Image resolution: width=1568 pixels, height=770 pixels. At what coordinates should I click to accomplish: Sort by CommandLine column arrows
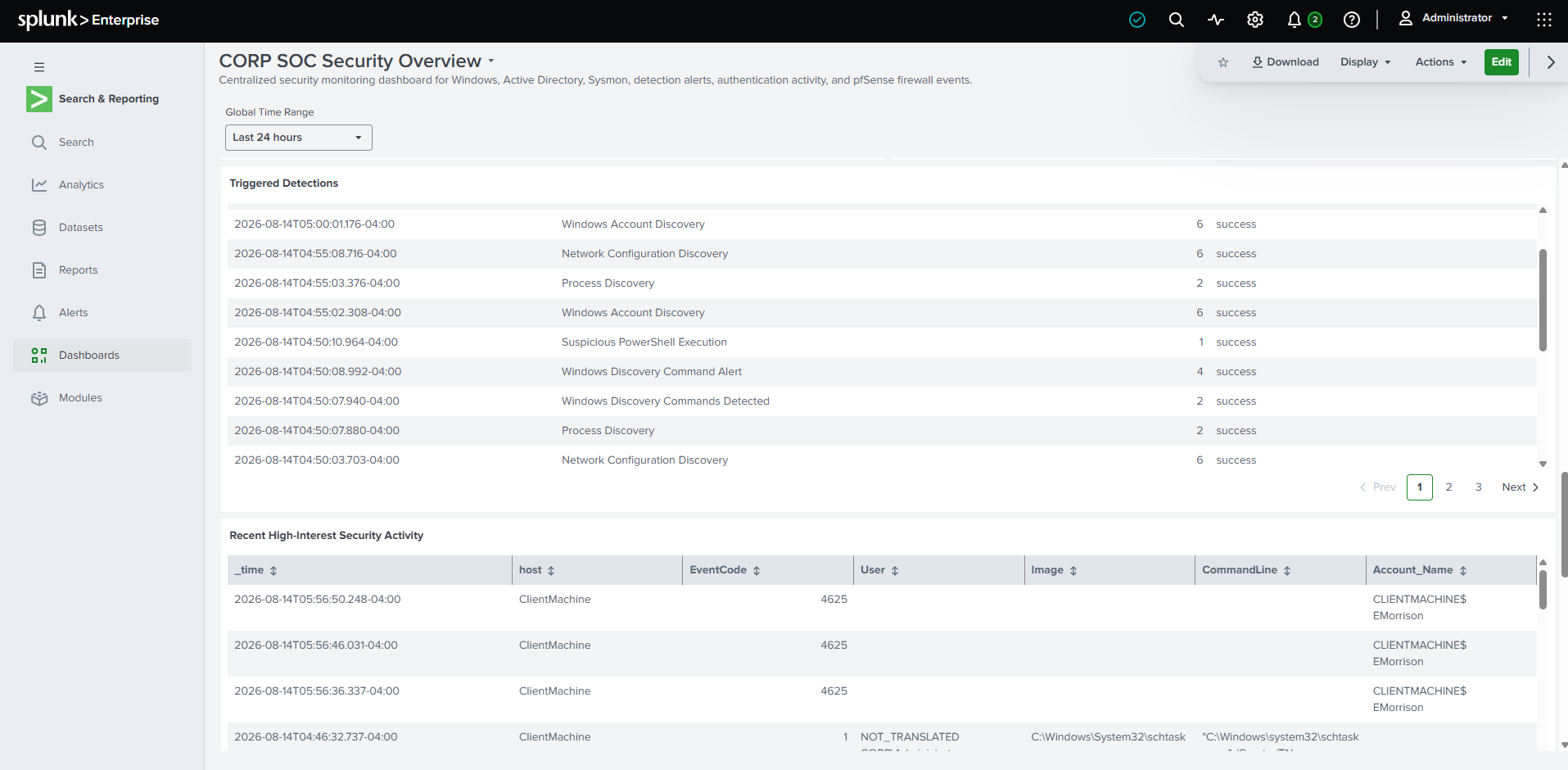(1287, 571)
